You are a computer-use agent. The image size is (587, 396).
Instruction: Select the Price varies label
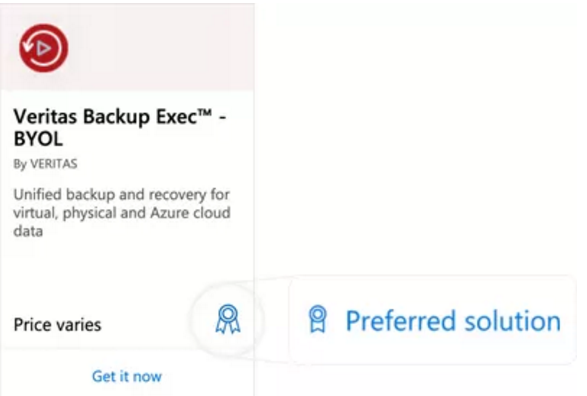57,325
